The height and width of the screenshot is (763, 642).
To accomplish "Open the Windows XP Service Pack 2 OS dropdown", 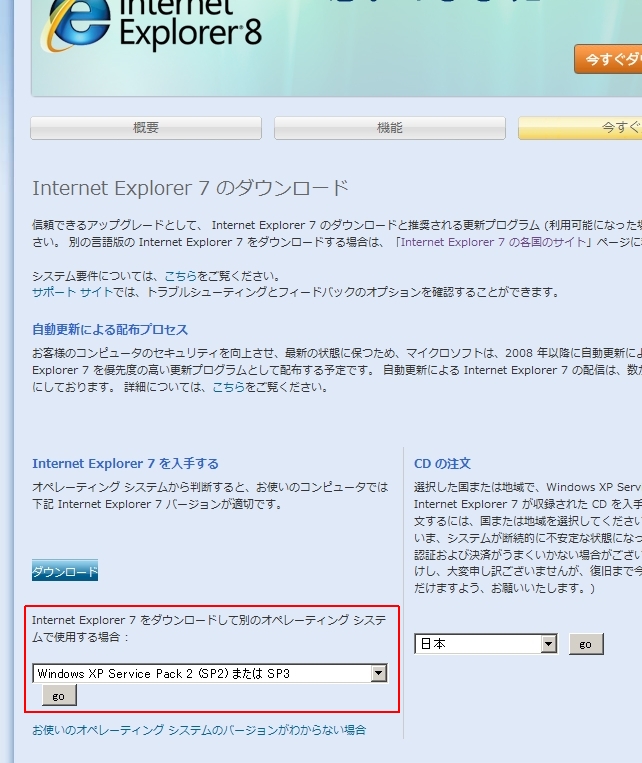I will click(210, 673).
